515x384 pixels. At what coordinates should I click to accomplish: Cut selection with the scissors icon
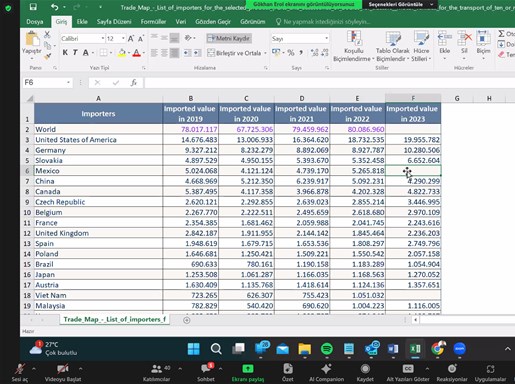(47, 34)
